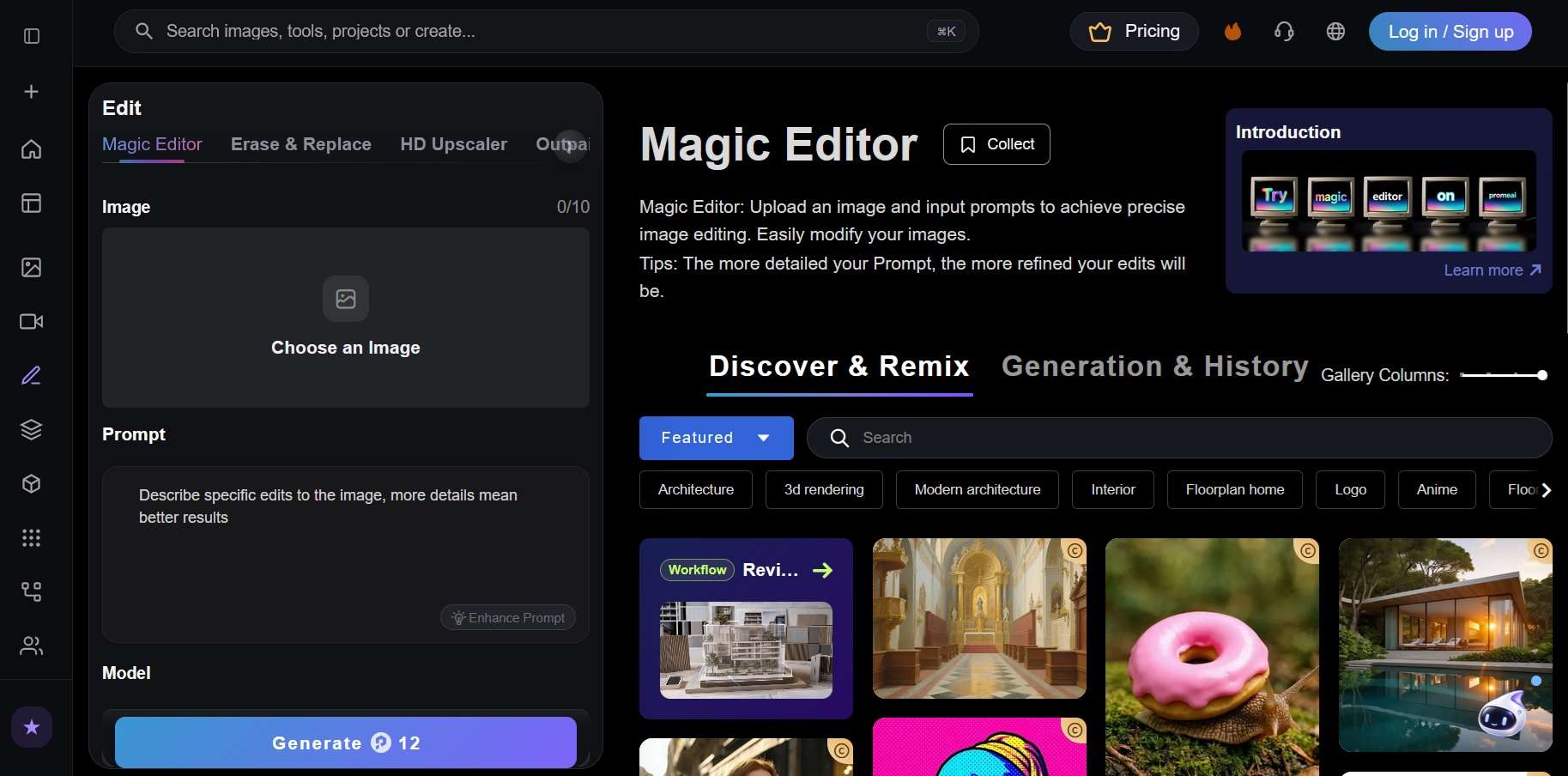Filter by Logo tag
1568x776 pixels.
pyautogui.click(x=1351, y=490)
